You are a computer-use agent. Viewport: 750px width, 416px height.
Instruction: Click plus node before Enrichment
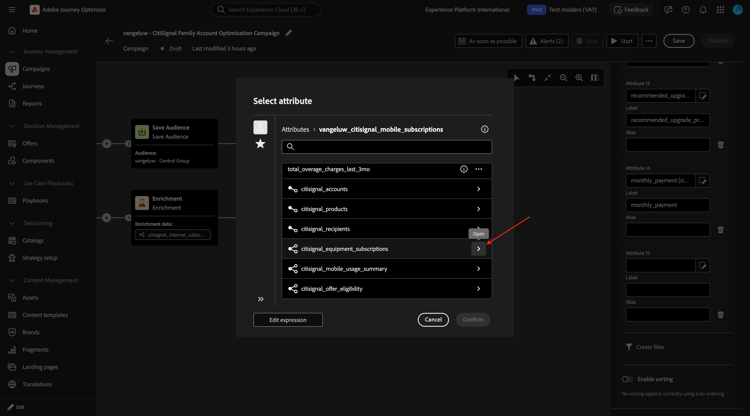(x=107, y=218)
